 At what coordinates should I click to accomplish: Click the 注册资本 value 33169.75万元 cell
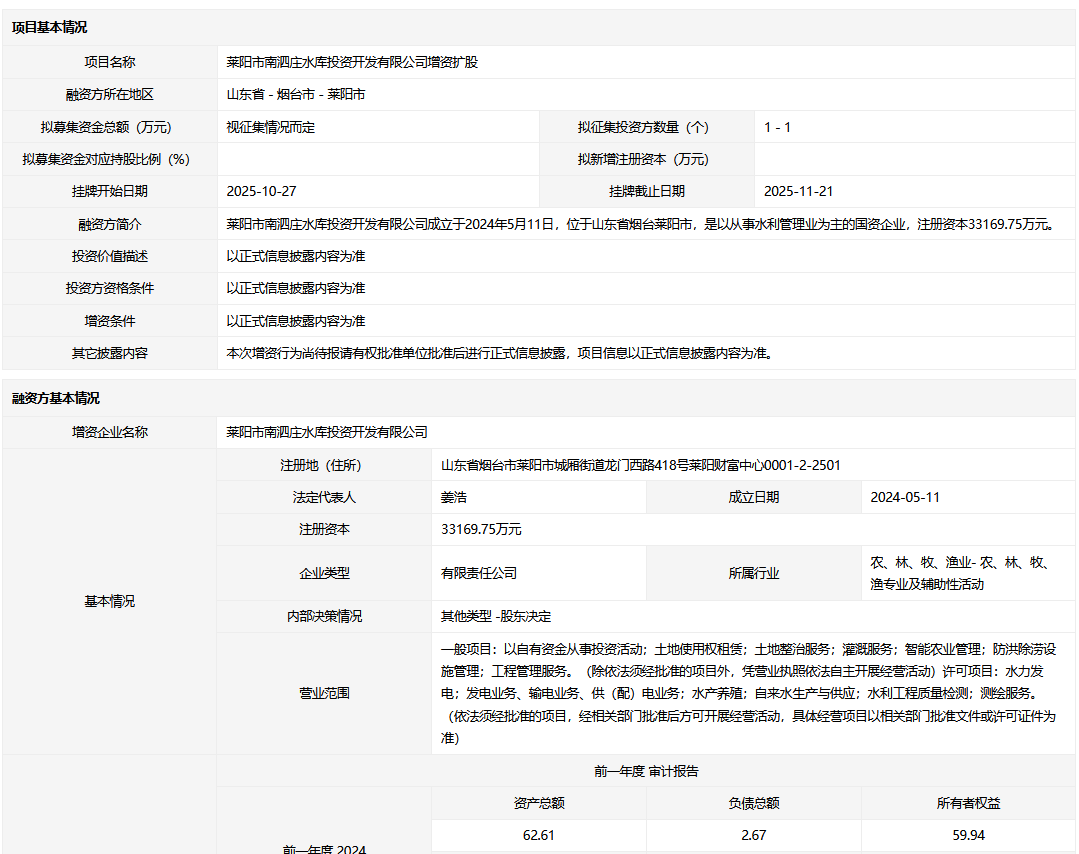(481, 529)
